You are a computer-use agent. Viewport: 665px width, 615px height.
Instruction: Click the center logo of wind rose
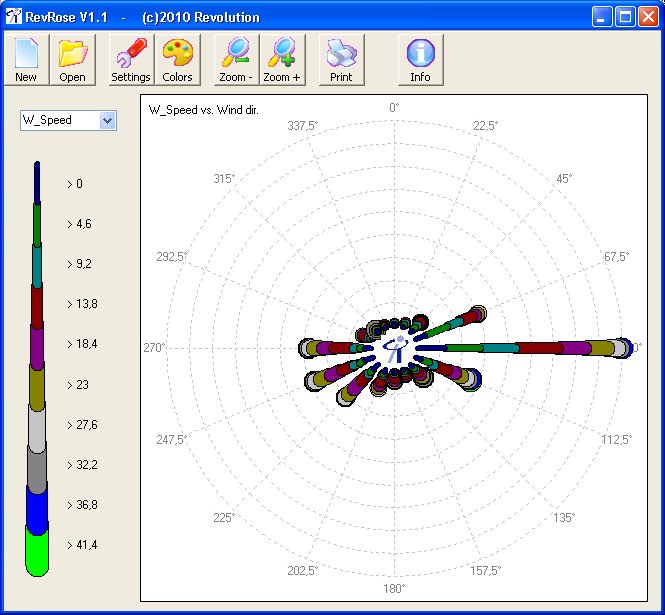[x=395, y=349]
